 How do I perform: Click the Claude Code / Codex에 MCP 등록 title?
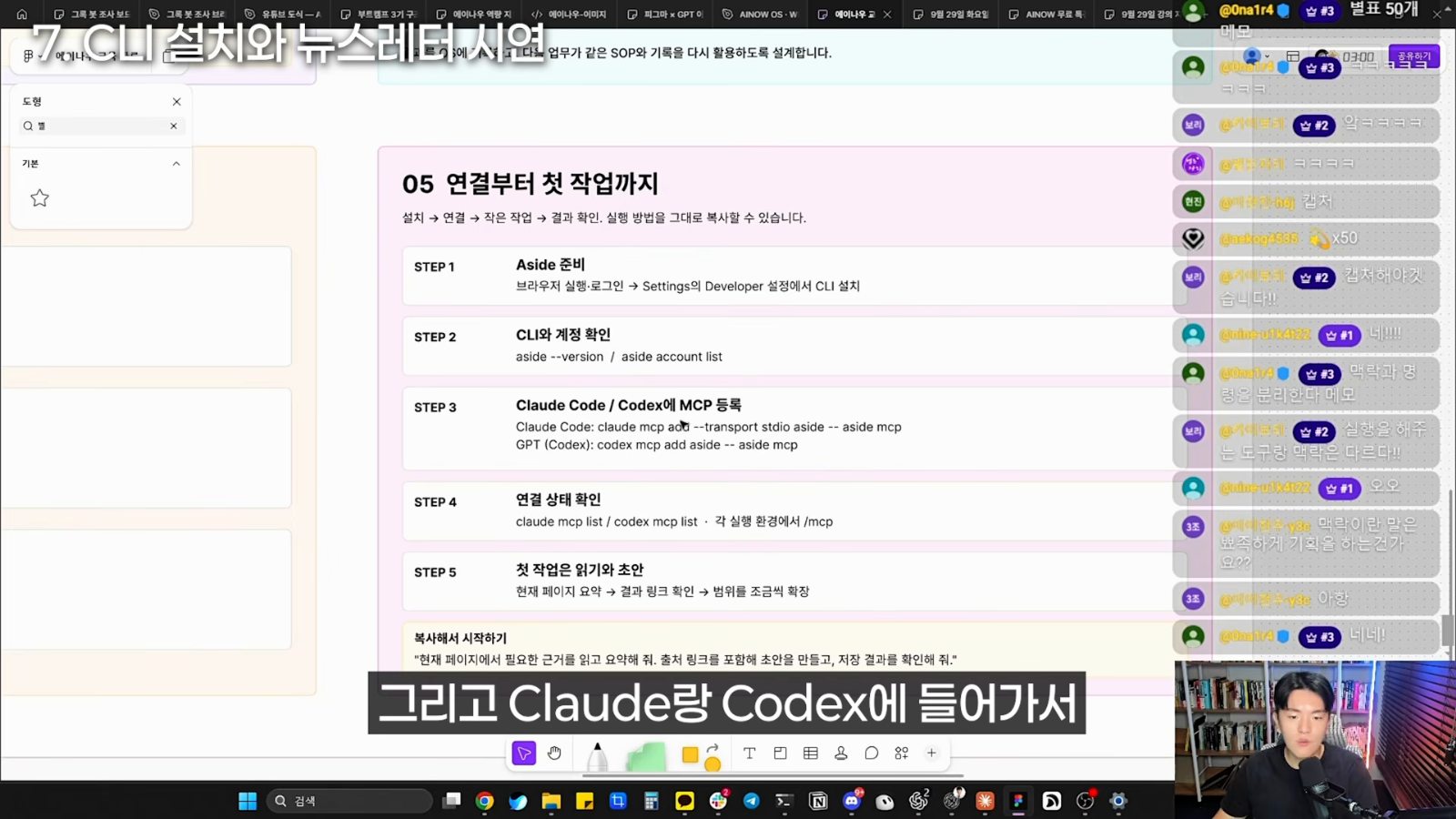[629, 405]
